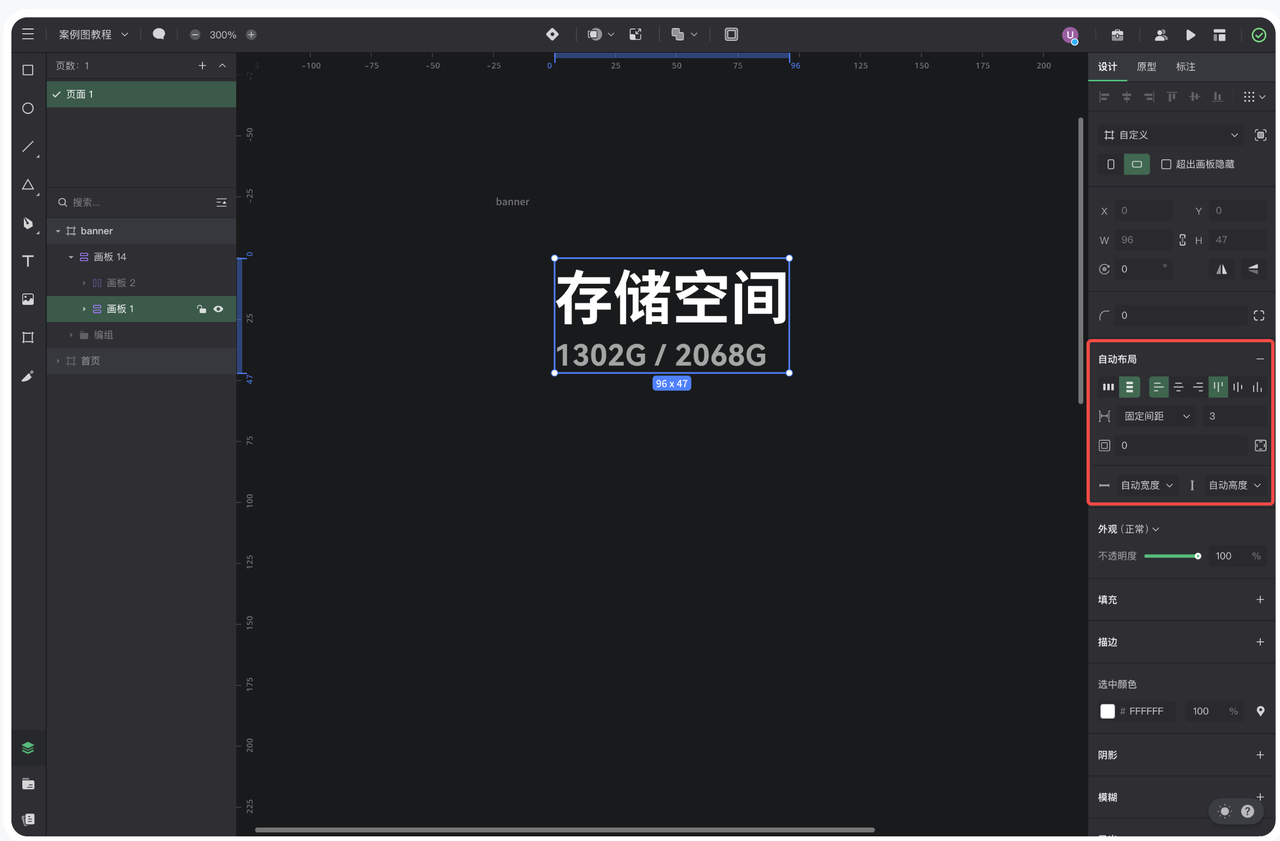Toggle lock on 画板 1 layer

point(201,309)
